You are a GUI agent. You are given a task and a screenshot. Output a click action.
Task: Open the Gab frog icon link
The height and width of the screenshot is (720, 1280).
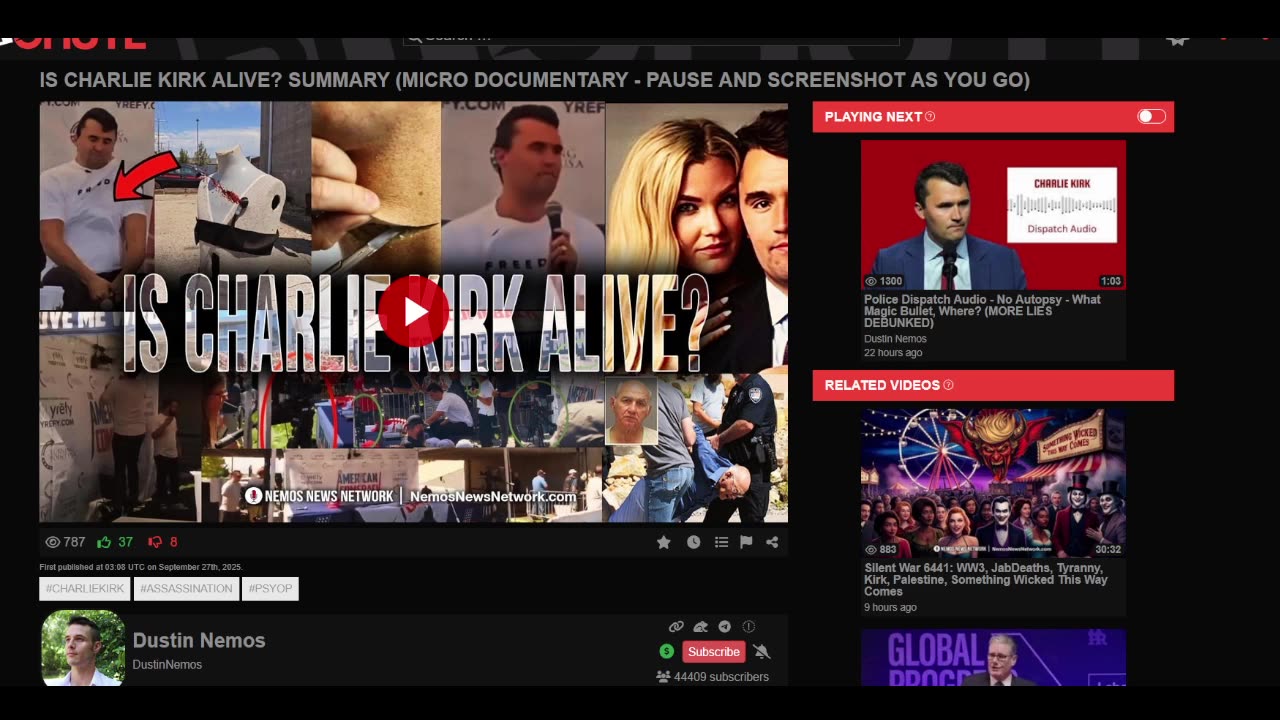700,627
